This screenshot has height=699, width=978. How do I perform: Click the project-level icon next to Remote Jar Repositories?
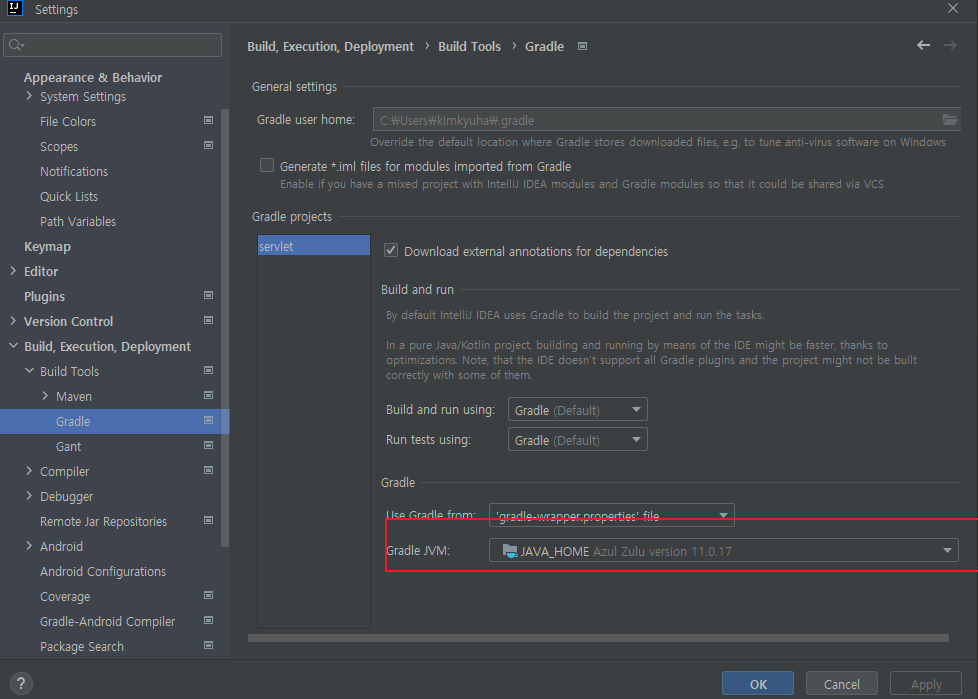click(x=208, y=520)
